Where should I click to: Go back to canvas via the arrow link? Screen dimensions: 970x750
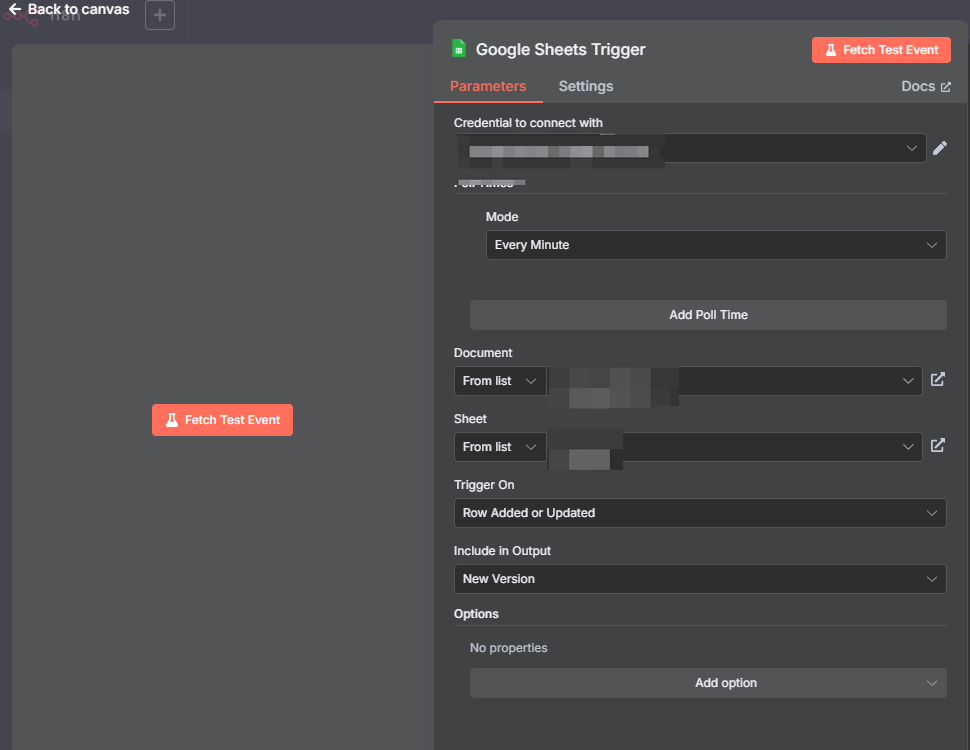[69, 9]
